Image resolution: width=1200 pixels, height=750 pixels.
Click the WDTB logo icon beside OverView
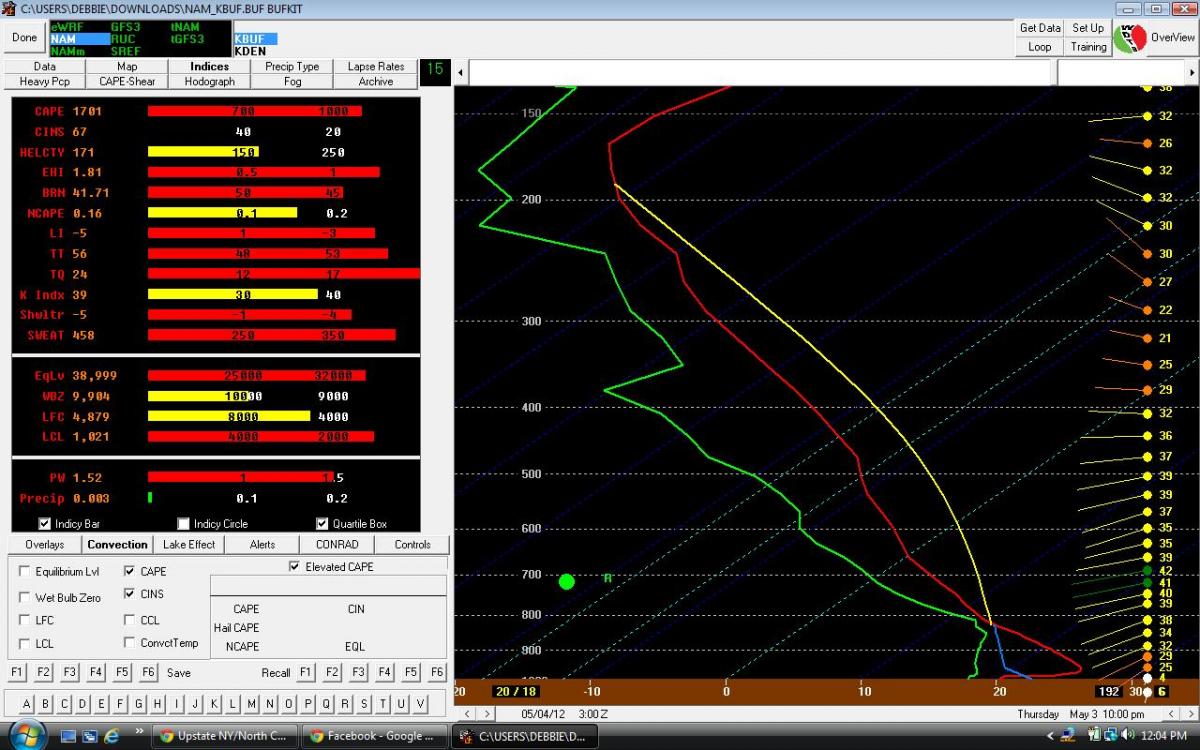click(x=1129, y=38)
